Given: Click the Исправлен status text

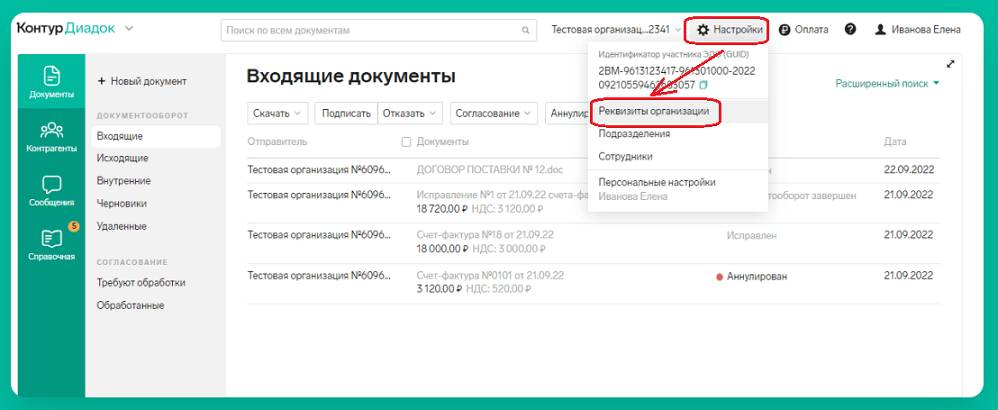Looking at the screenshot, I should click(752, 236).
